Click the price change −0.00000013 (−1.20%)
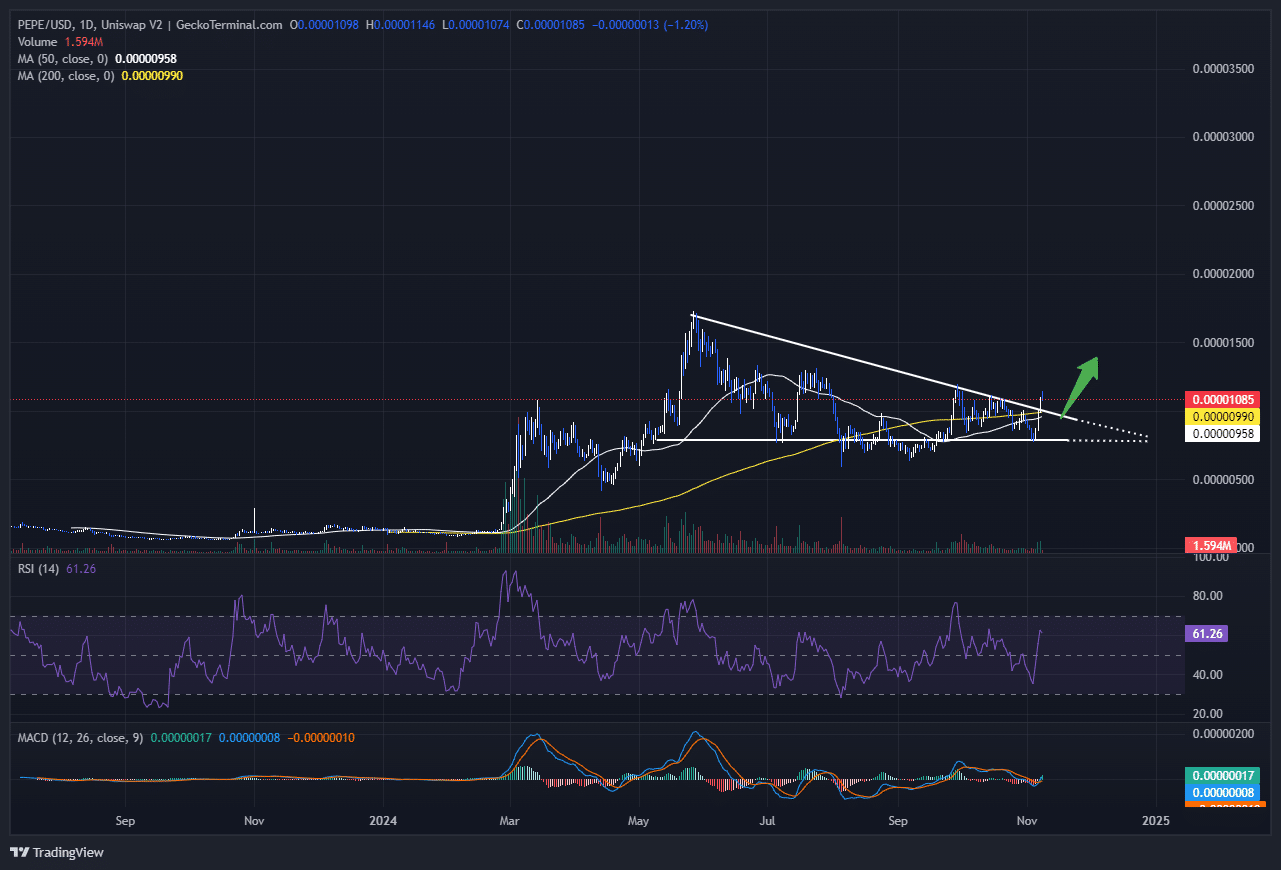This screenshot has width=1281, height=870. pos(652,25)
